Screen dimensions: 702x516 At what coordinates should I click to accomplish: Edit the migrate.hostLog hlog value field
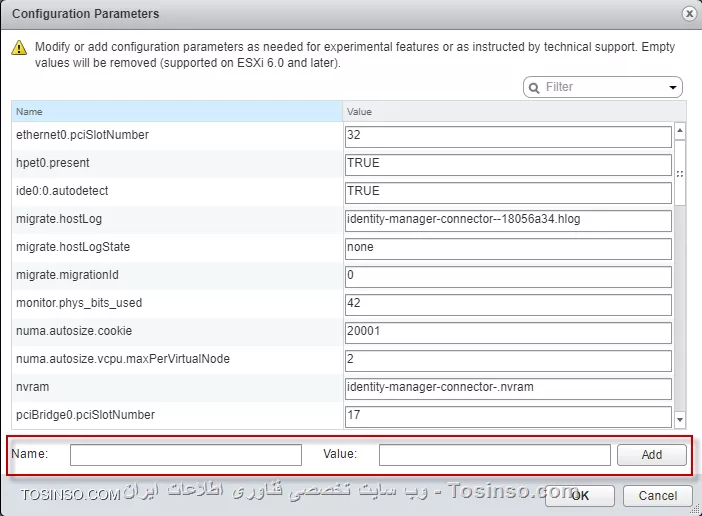tap(508, 221)
